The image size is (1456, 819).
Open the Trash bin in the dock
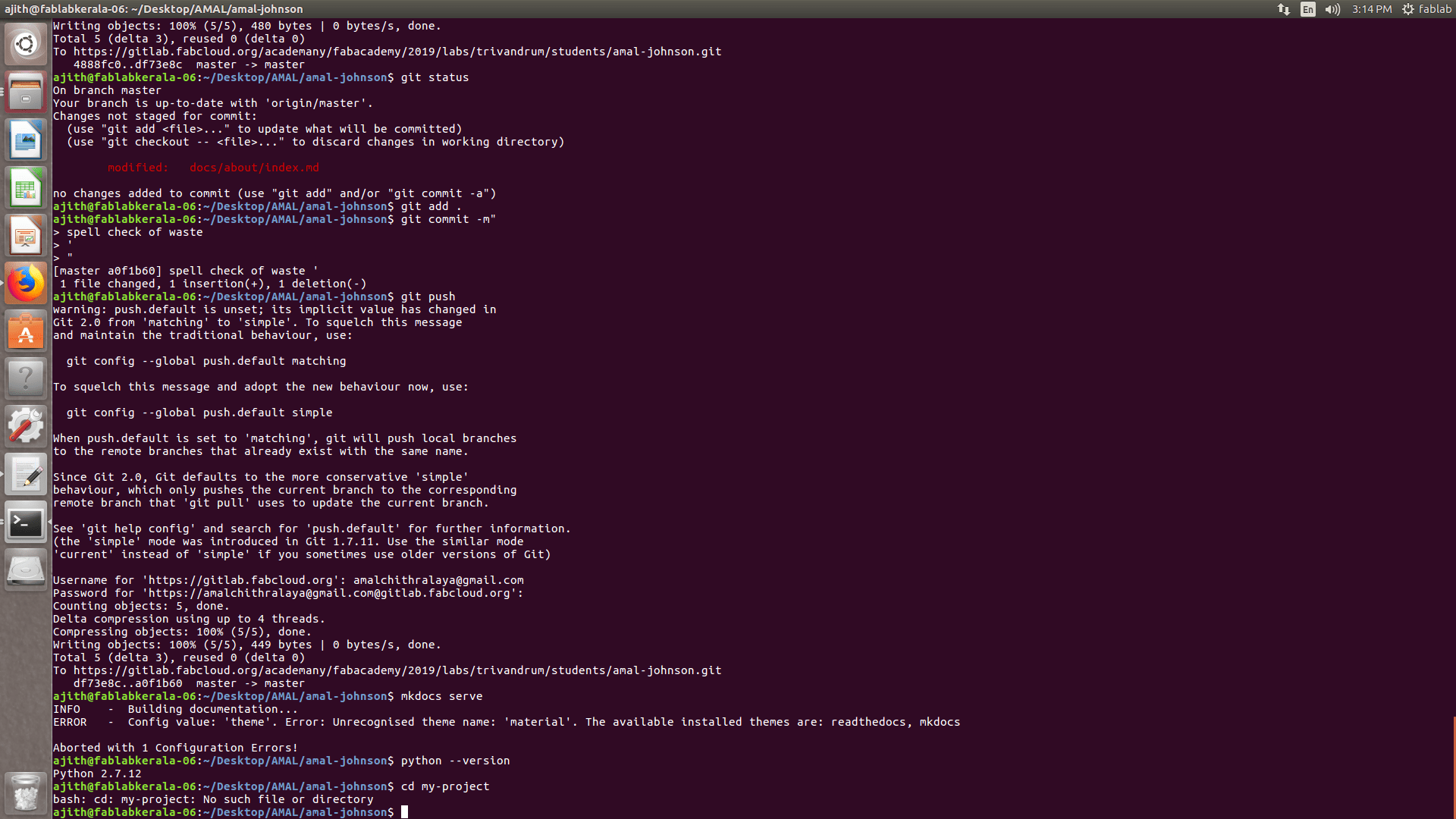(26, 793)
